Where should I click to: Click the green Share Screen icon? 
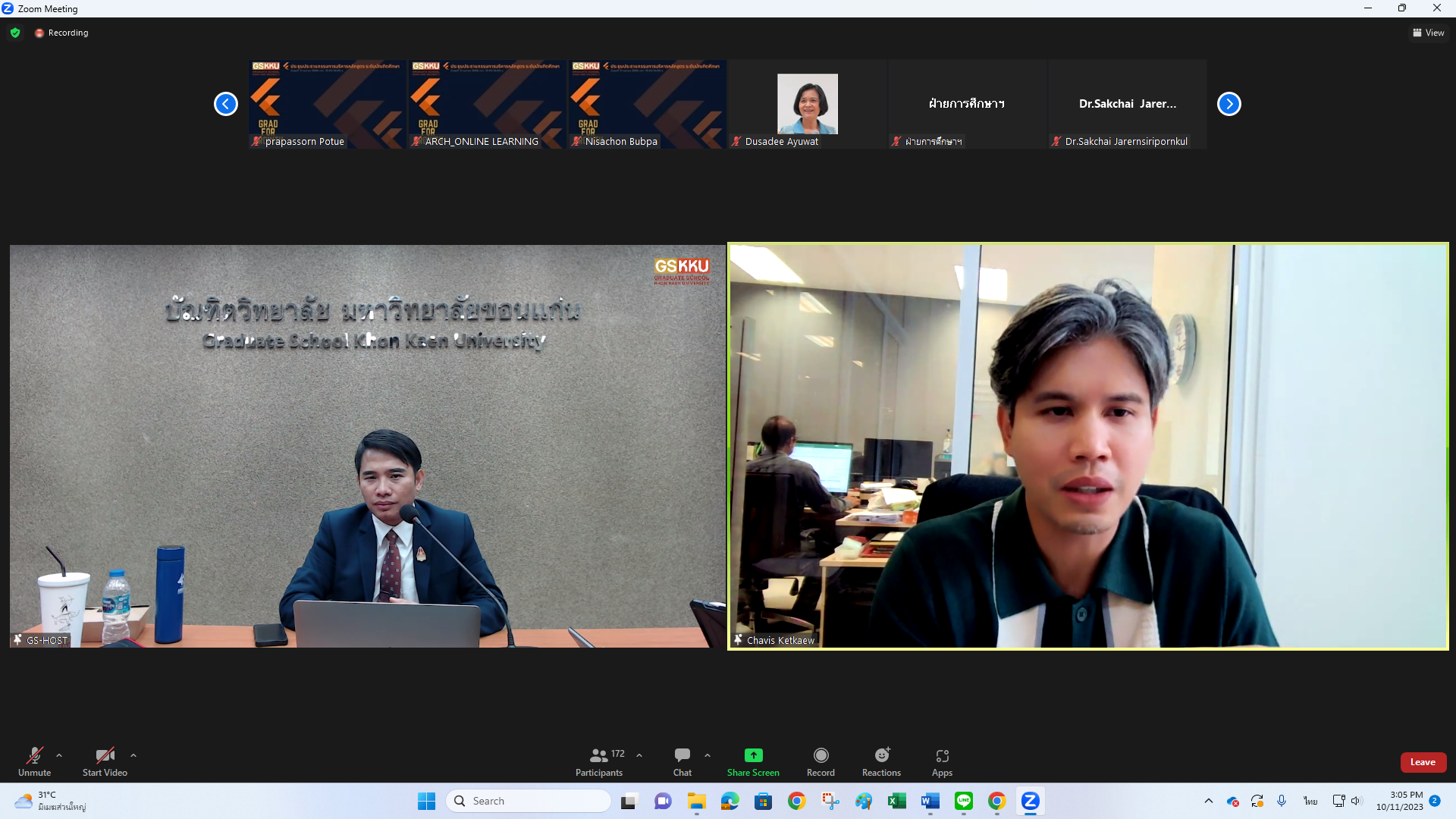pos(753,755)
